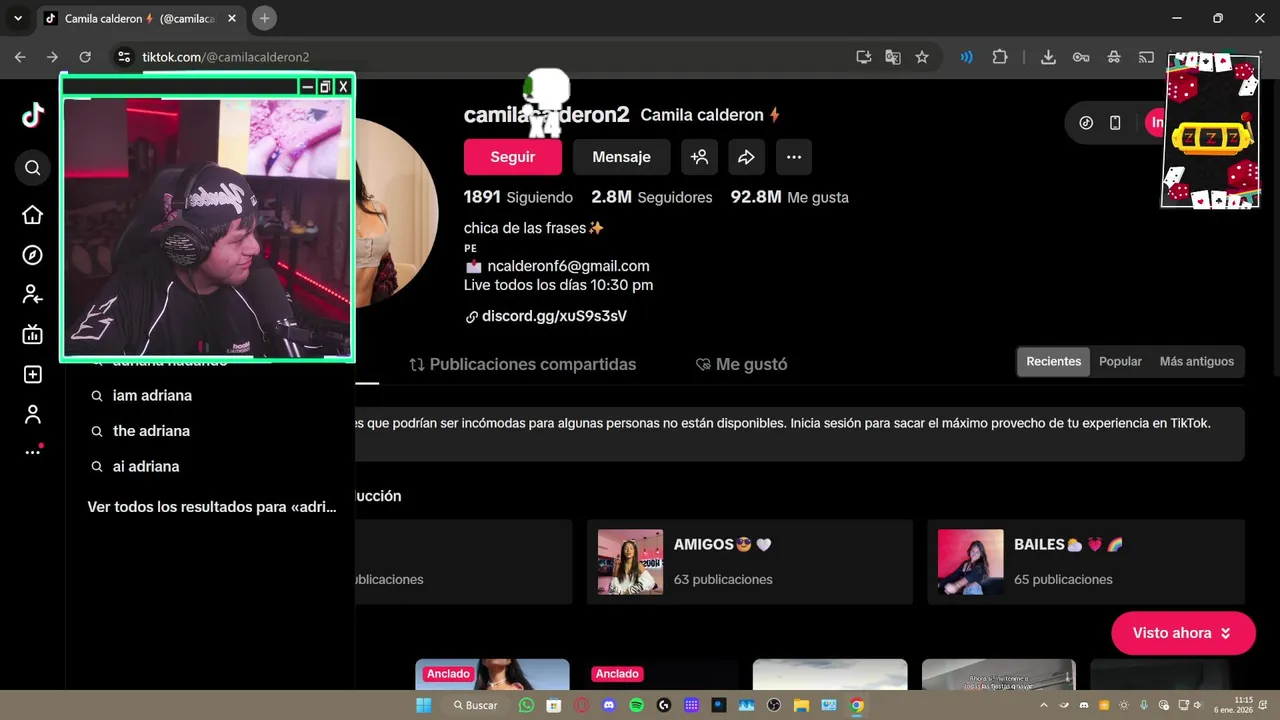The width and height of the screenshot is (1280, 720).
Task: Open Spotify from the taskbar
Action: click(636, 705)
